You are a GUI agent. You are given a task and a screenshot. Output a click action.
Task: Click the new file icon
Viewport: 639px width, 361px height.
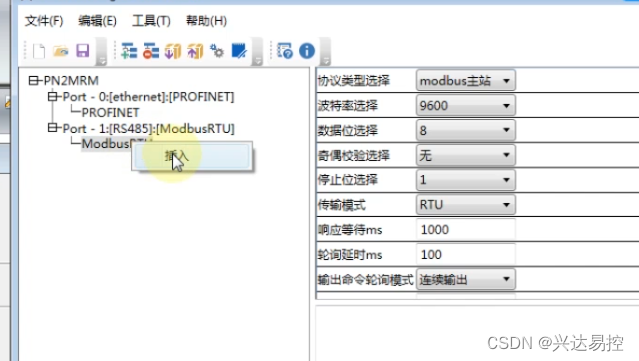(x=39, y=51)
